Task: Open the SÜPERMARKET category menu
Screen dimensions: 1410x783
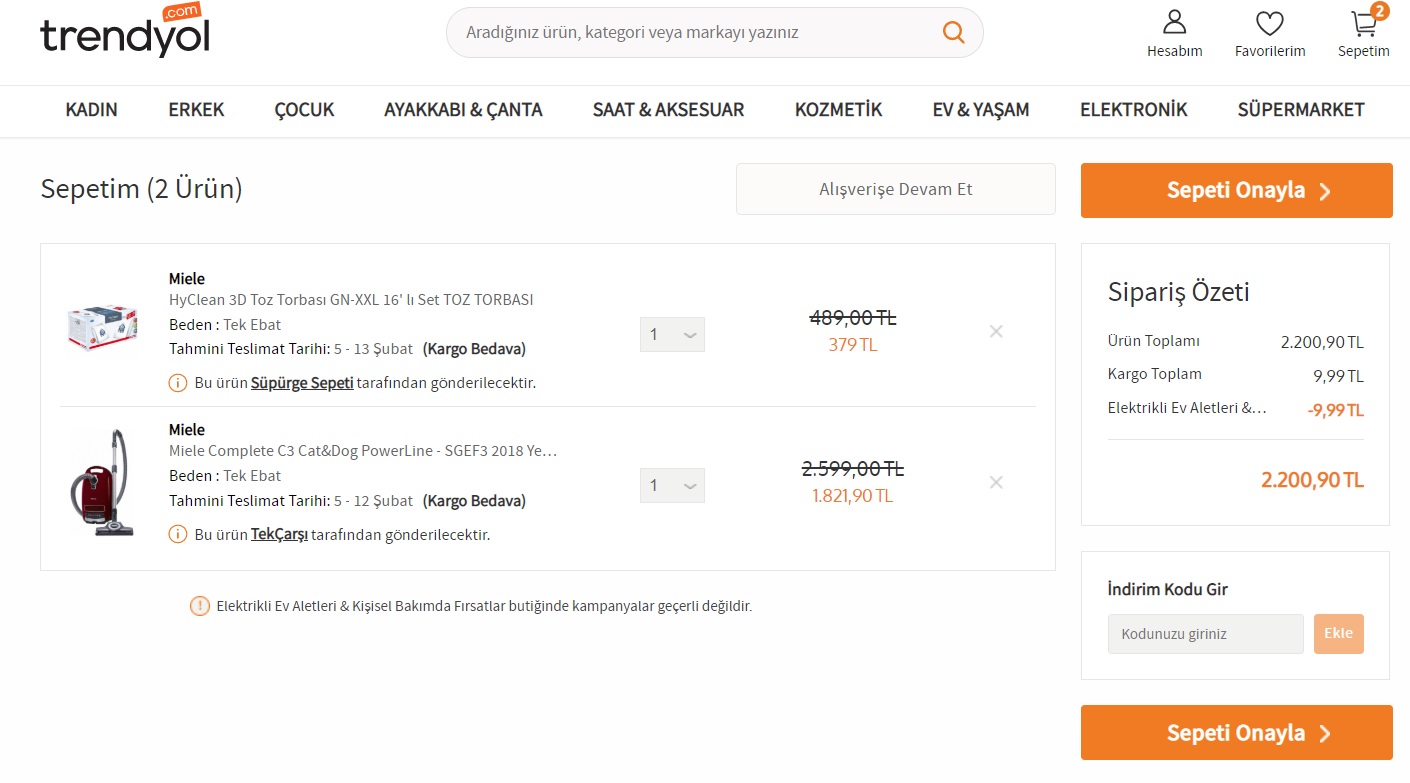Action: [x=1301, y=110]
